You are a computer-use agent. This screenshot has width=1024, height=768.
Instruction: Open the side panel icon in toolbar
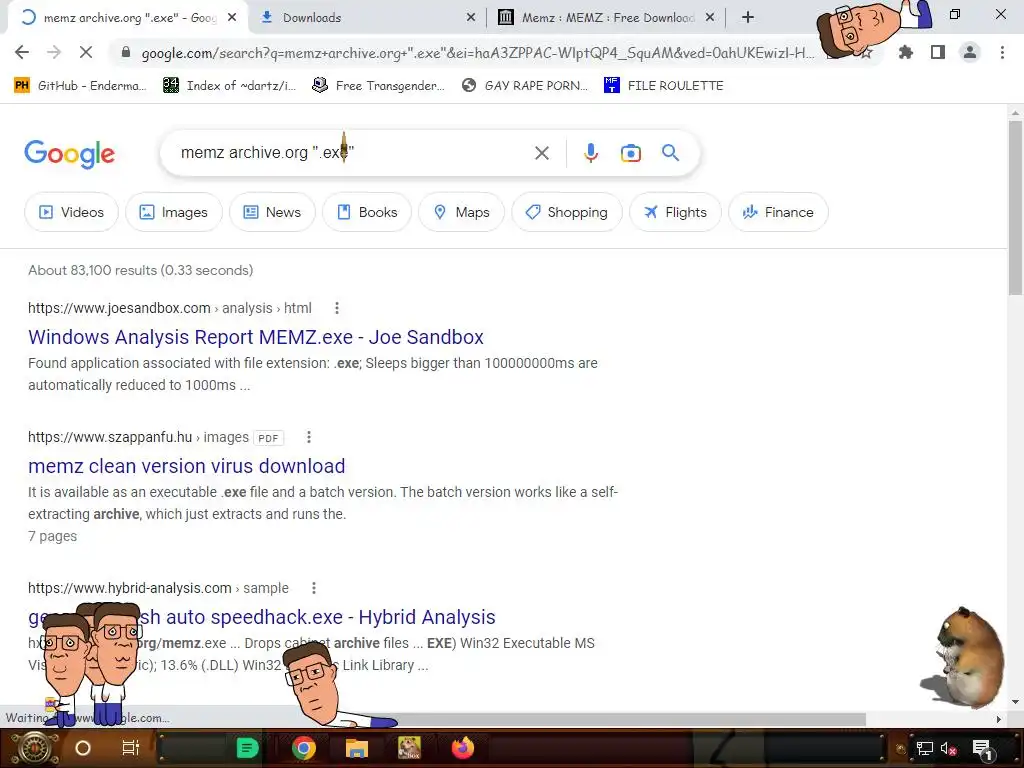coord(938,52)
